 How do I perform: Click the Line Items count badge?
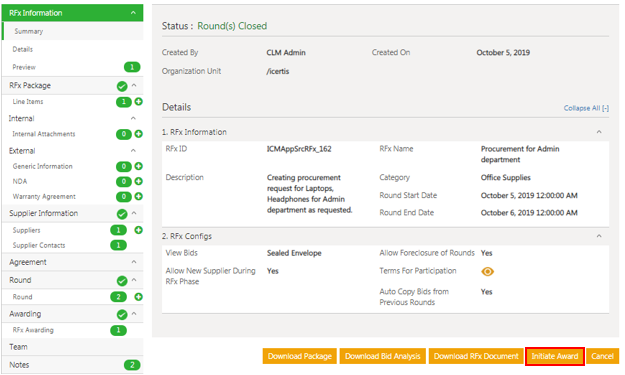124,102
